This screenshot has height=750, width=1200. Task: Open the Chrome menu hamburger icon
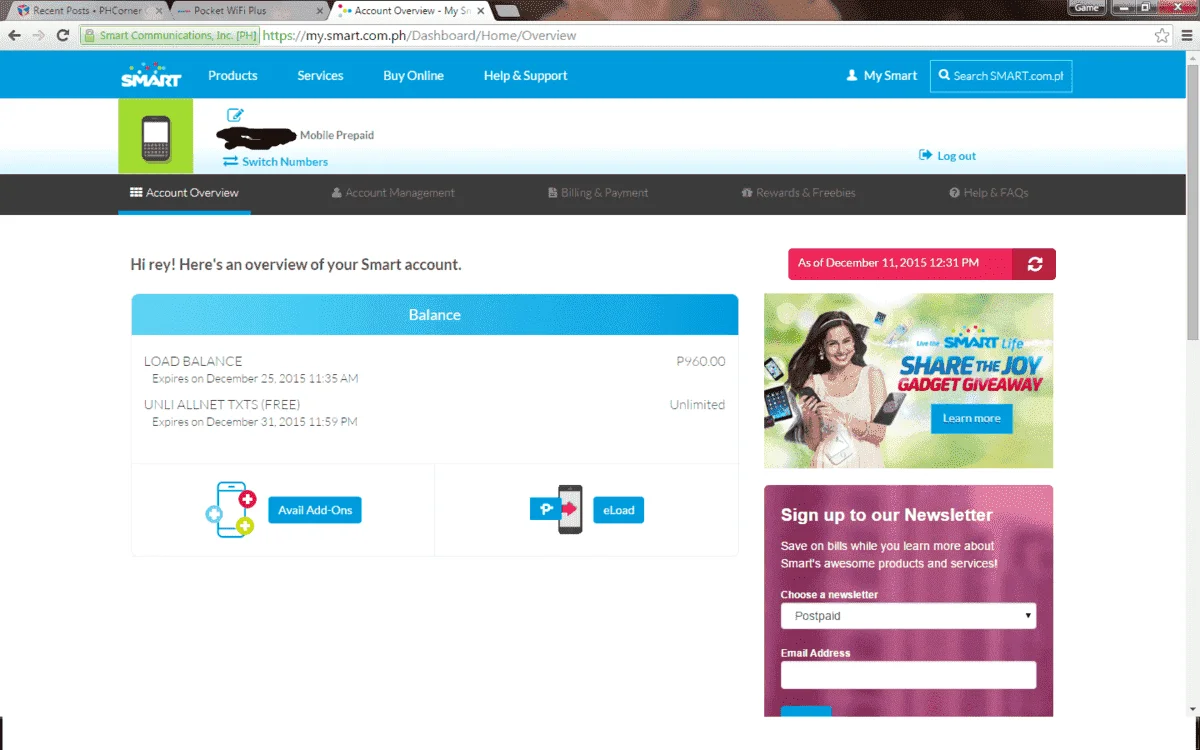click(1186, 35)
